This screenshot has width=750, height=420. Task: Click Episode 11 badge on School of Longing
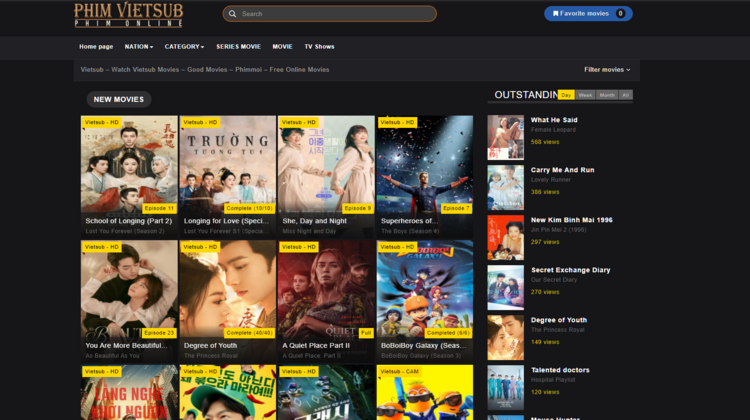pyautogui.click(x=158, y=208)
